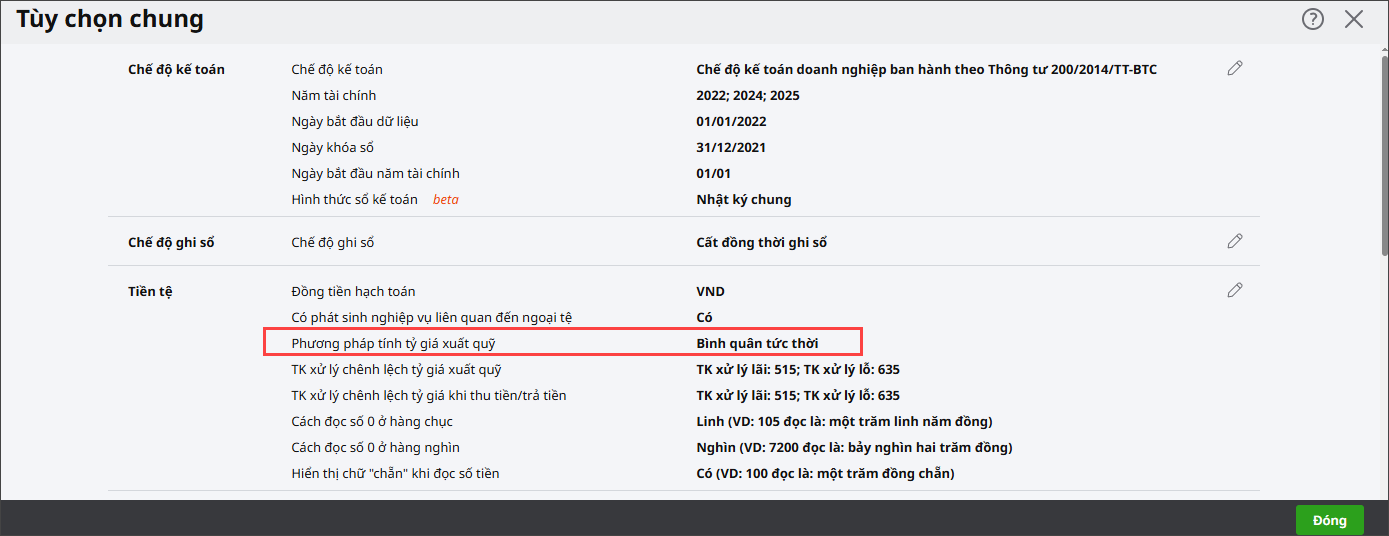The width and height of the screenshot is (1389, 536).
Task: Click the Cất đồng thời ghi sổ value
Action: pyautogui.click(x=761, y=243)
